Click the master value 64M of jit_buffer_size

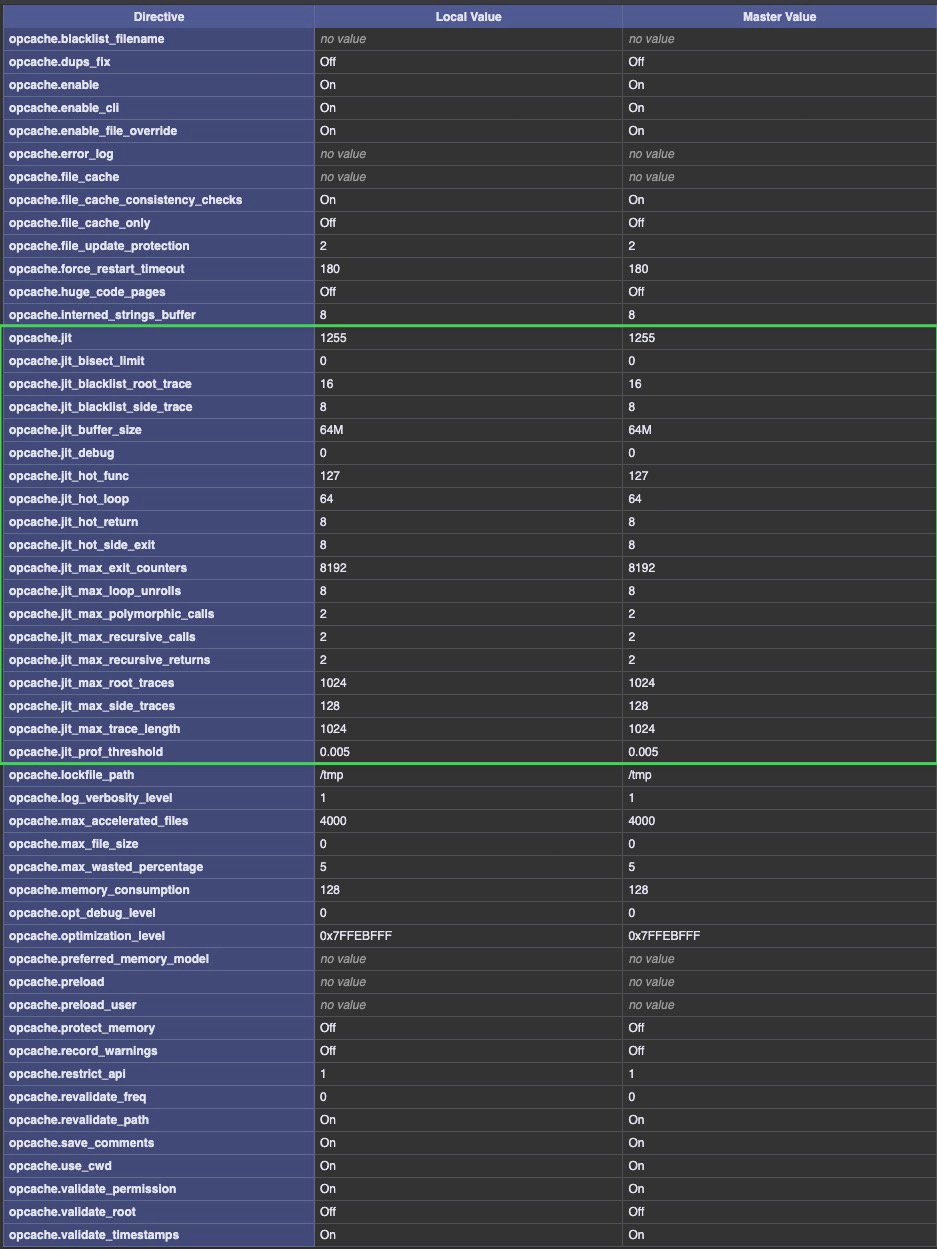tap(641, 430)
